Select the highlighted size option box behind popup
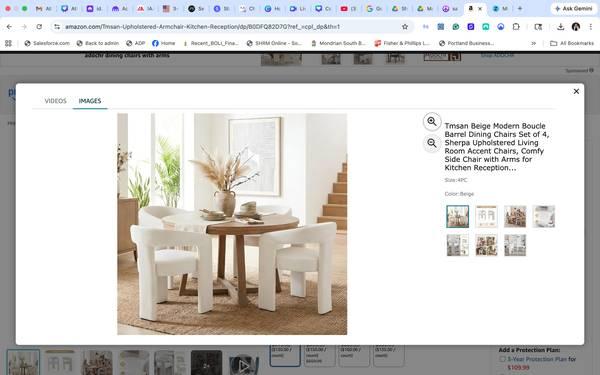 click(285, 355)
